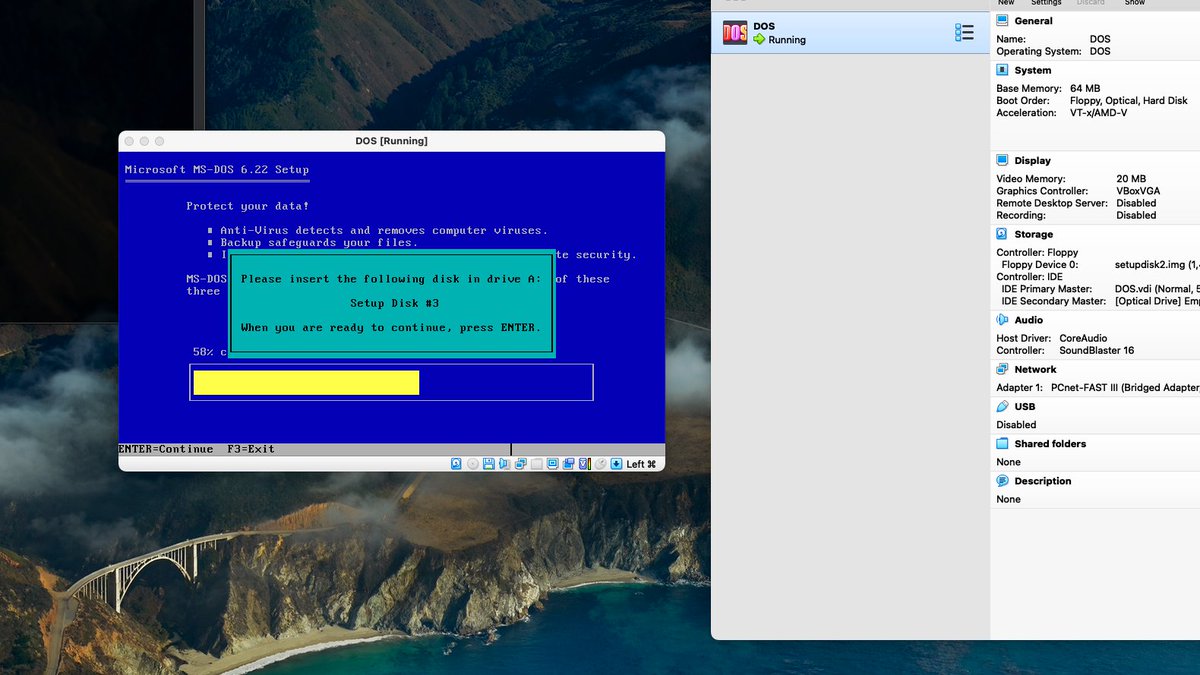The height and width of the screenshot is (675, 1200).
Task: Click the System section chip icon
Action: coord(1003,70)
